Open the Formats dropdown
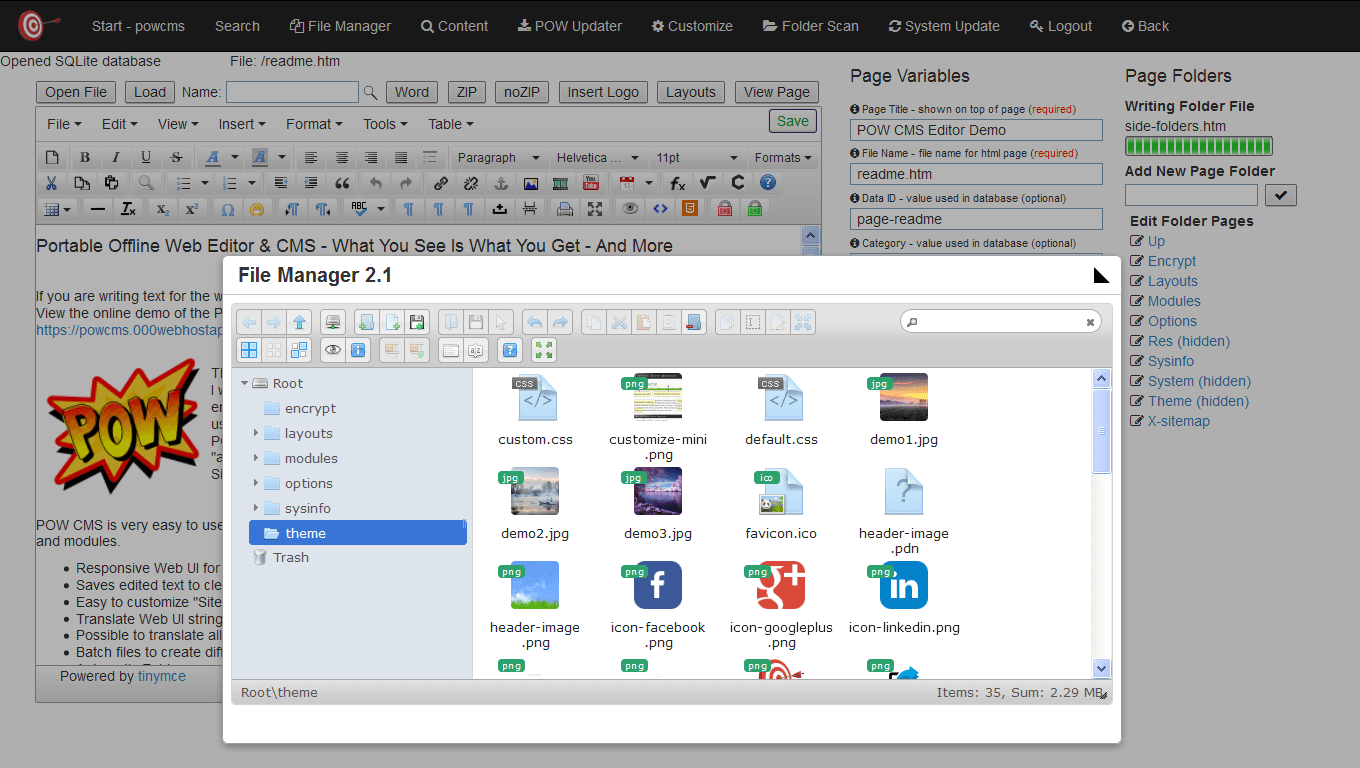1360x768 pixels. 781,158
